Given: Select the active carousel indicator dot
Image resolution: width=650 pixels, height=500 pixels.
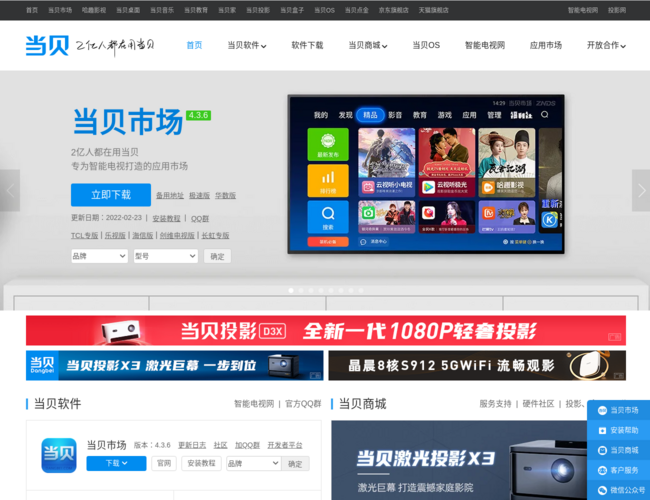Looking at the screenshot, I should 291,290.
